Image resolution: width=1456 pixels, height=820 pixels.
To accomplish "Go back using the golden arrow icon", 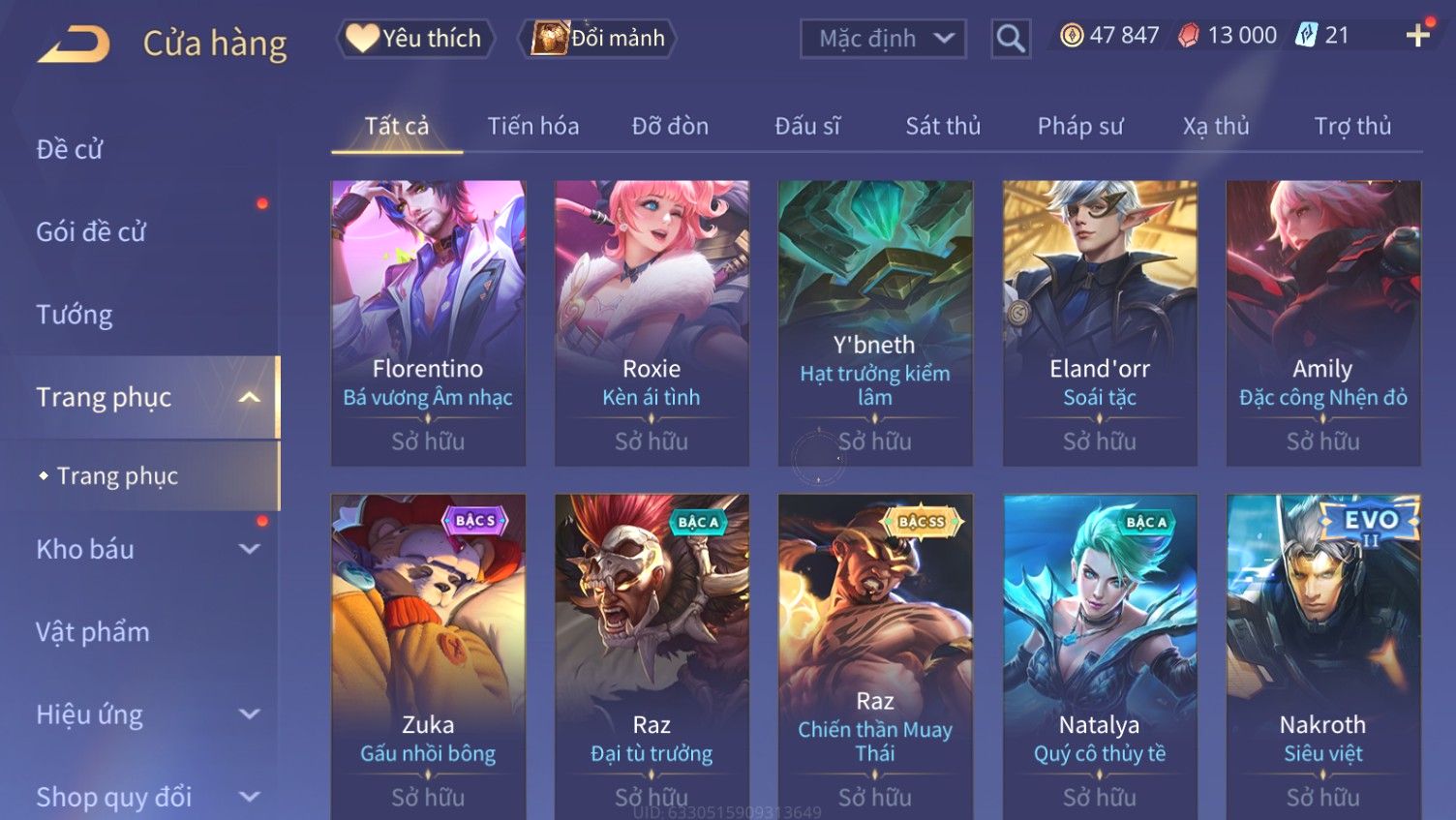I will [74, 44].
